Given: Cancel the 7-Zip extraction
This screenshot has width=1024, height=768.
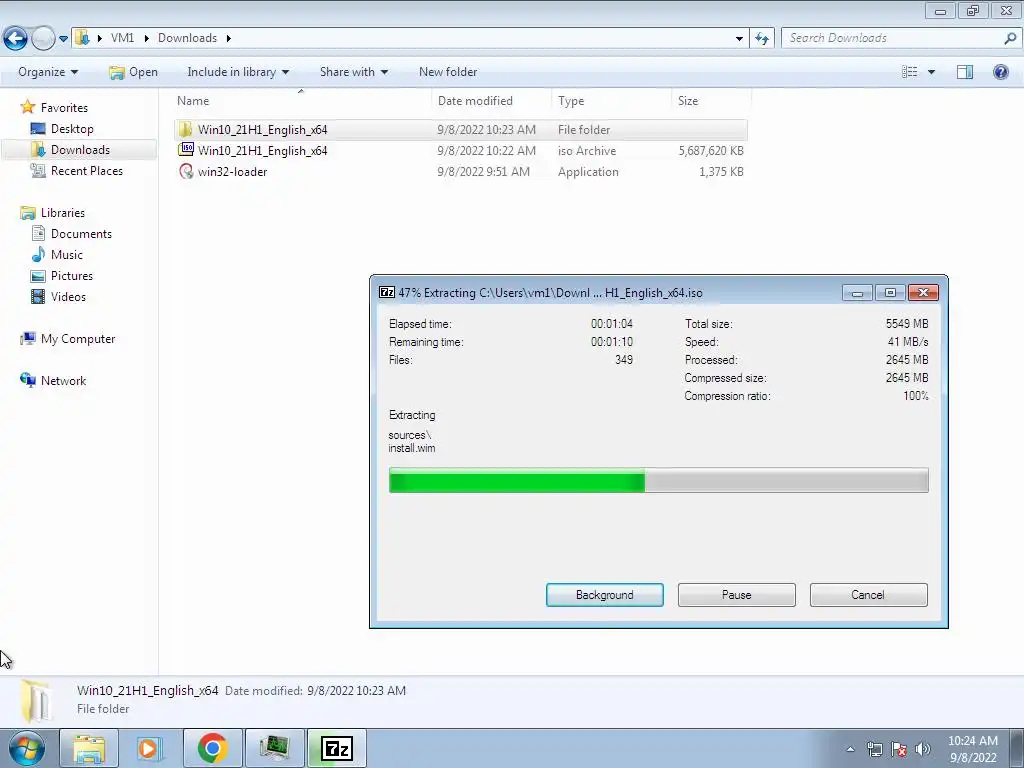Looking at the screenshot, I should pyautogui.click(x=869, y=595).
